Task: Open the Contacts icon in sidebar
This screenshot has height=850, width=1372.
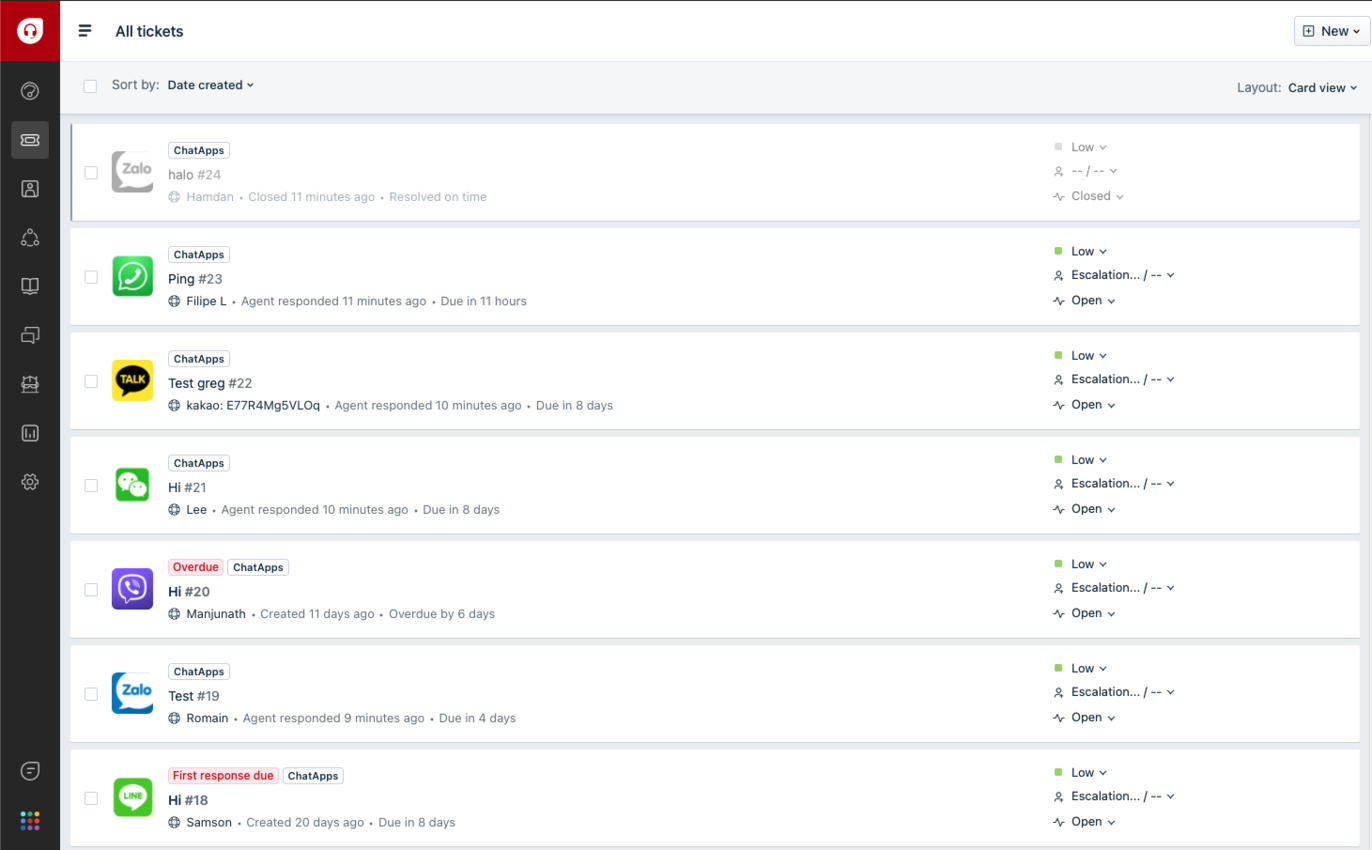Action: [x=30, y=189]
